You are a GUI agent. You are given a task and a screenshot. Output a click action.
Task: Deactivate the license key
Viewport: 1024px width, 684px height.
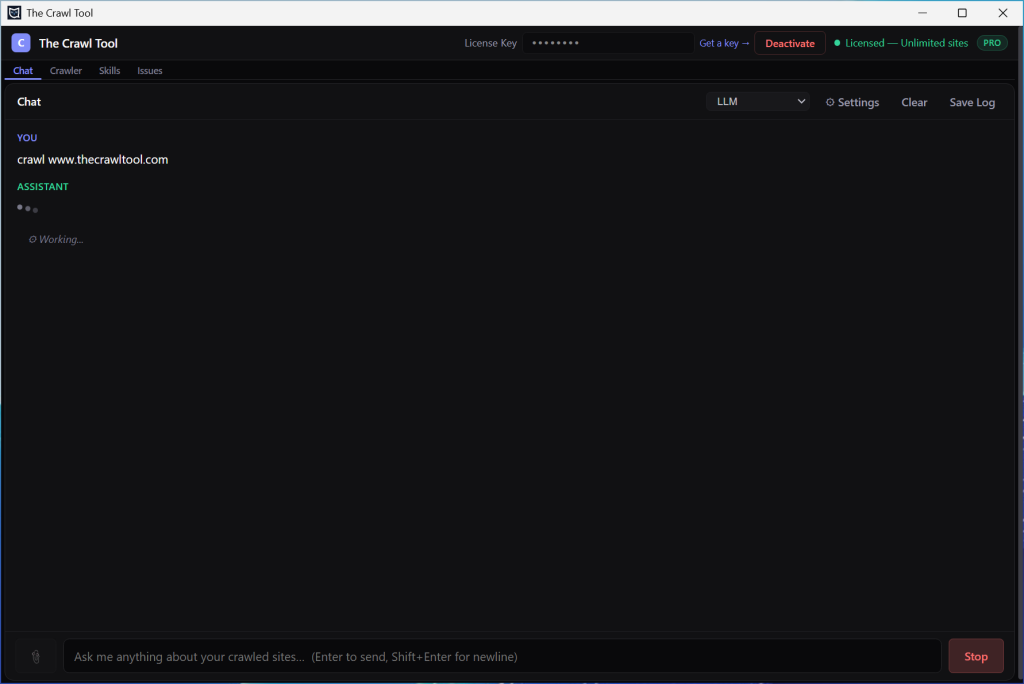pos(790,43)
